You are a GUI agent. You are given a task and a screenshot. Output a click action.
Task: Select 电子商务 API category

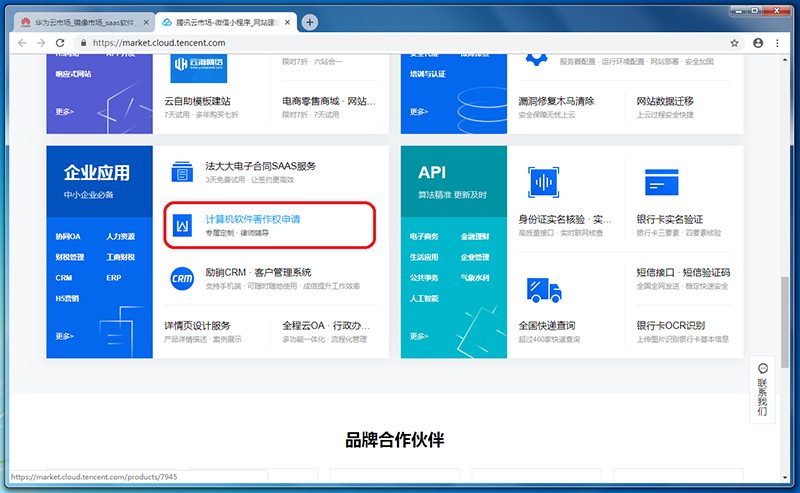click(x=424, y=236)
